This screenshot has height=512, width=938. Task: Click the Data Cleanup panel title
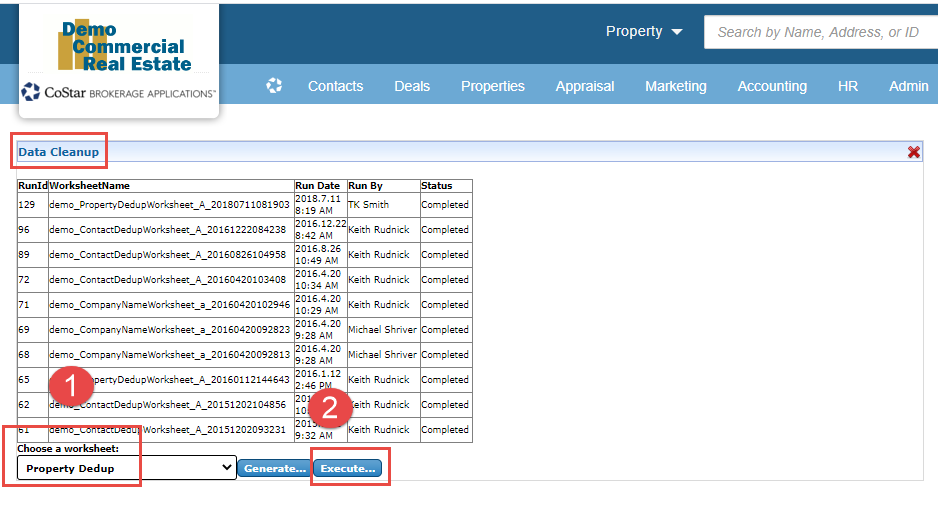coord(58,152)
